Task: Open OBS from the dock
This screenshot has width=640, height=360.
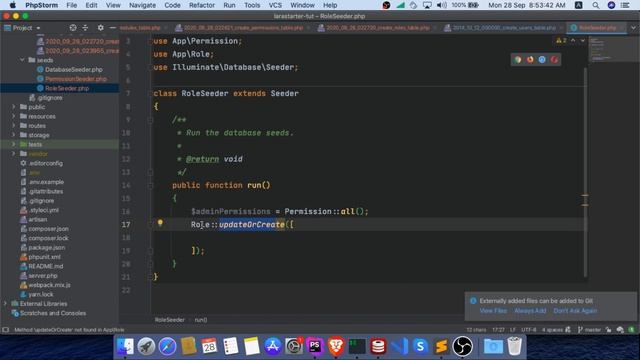Action: pos(462,346)
